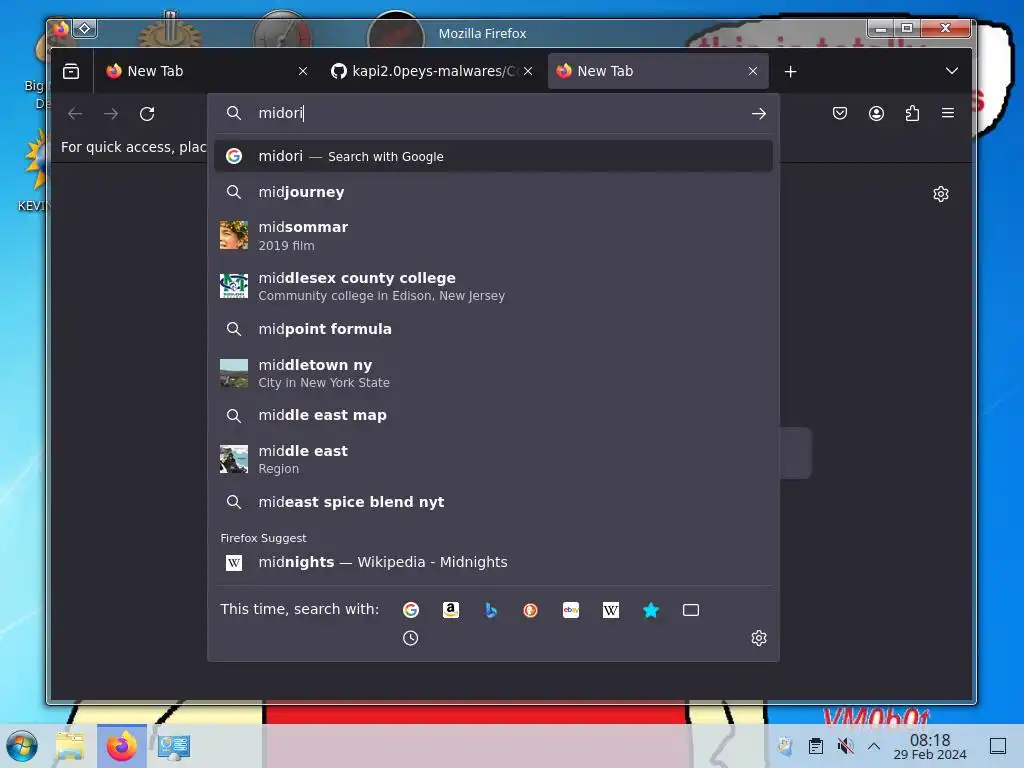This screenshot has height=768, width=1024.
Task: Click the middle east region thumbnail
Action: pyautogui.click(x=234, y=459)
